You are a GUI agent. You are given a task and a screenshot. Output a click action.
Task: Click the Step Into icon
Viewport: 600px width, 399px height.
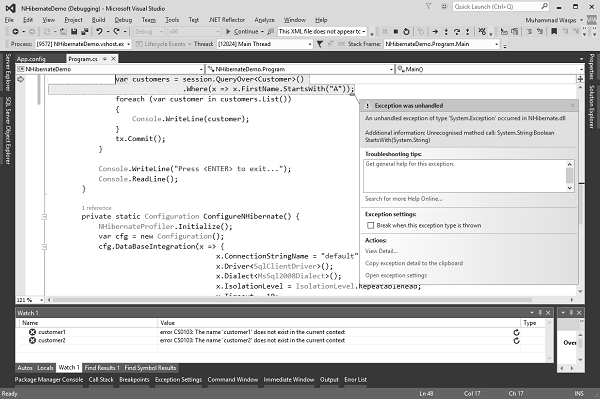(446, 31)
